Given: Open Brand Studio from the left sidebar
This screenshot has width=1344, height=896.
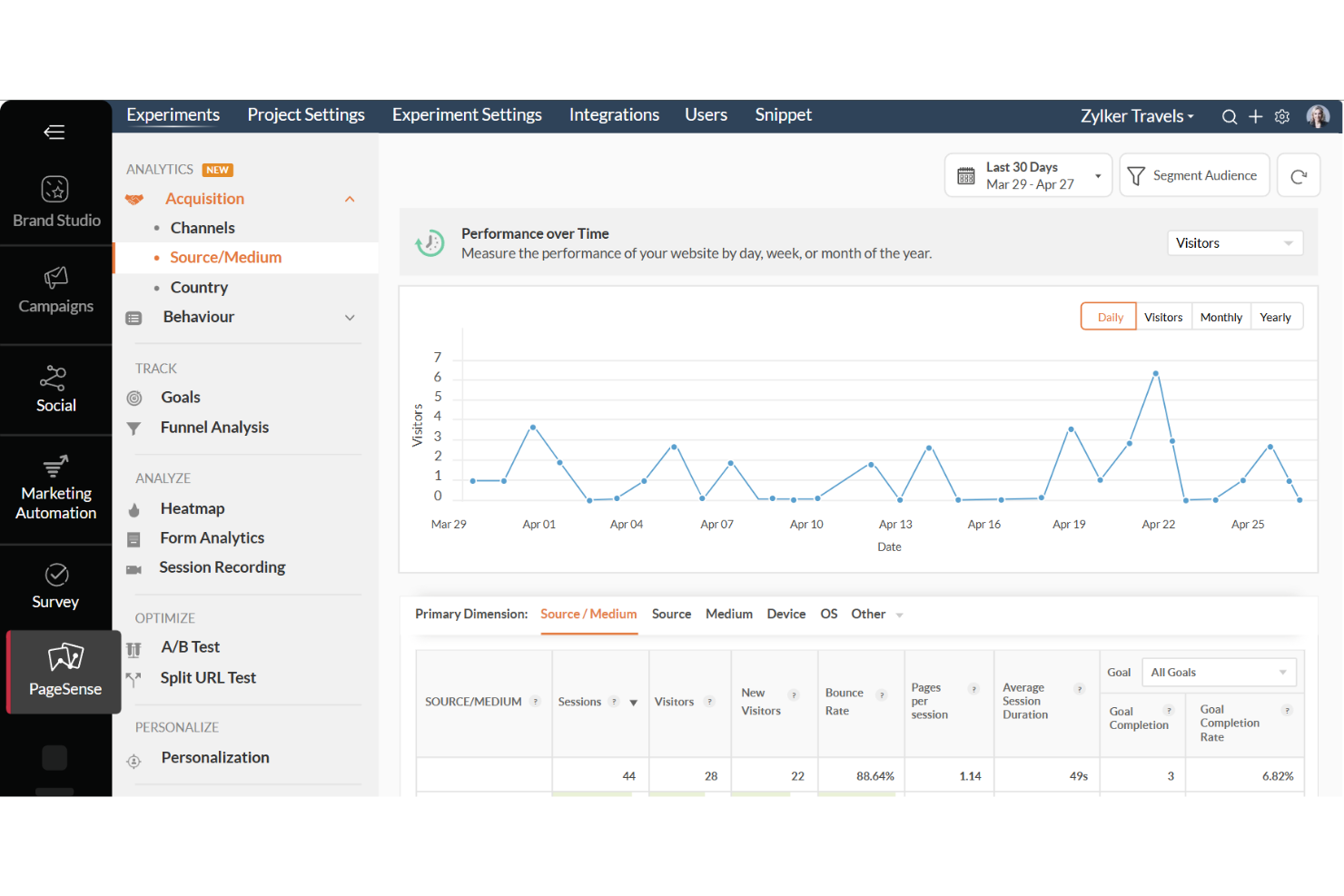Looking at the screenshot, I should pos(55,201).
